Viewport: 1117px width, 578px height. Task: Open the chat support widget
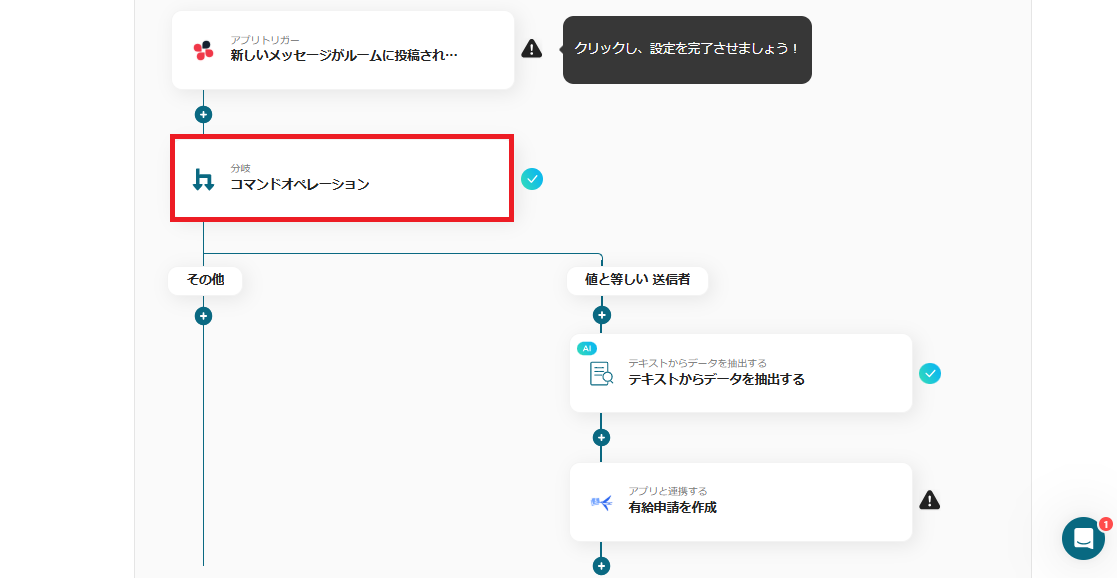coord(1084,539)
